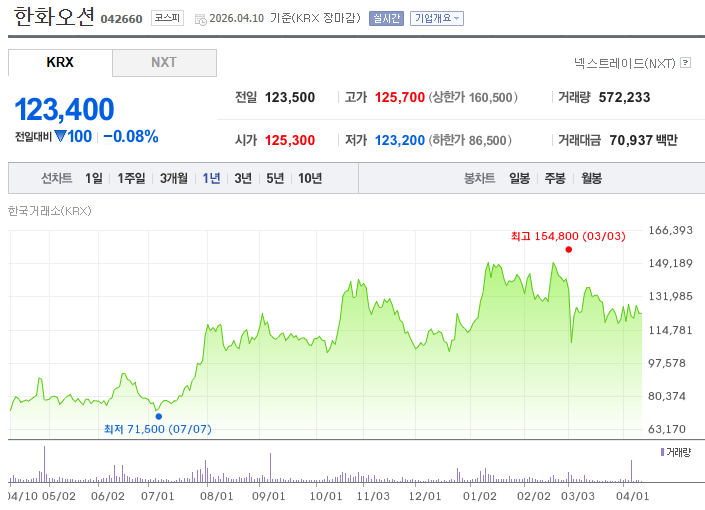705x510 pixels.
Task: Select the 일봉 candle chart
Action: pyautogui.click(x=519, y=179)
